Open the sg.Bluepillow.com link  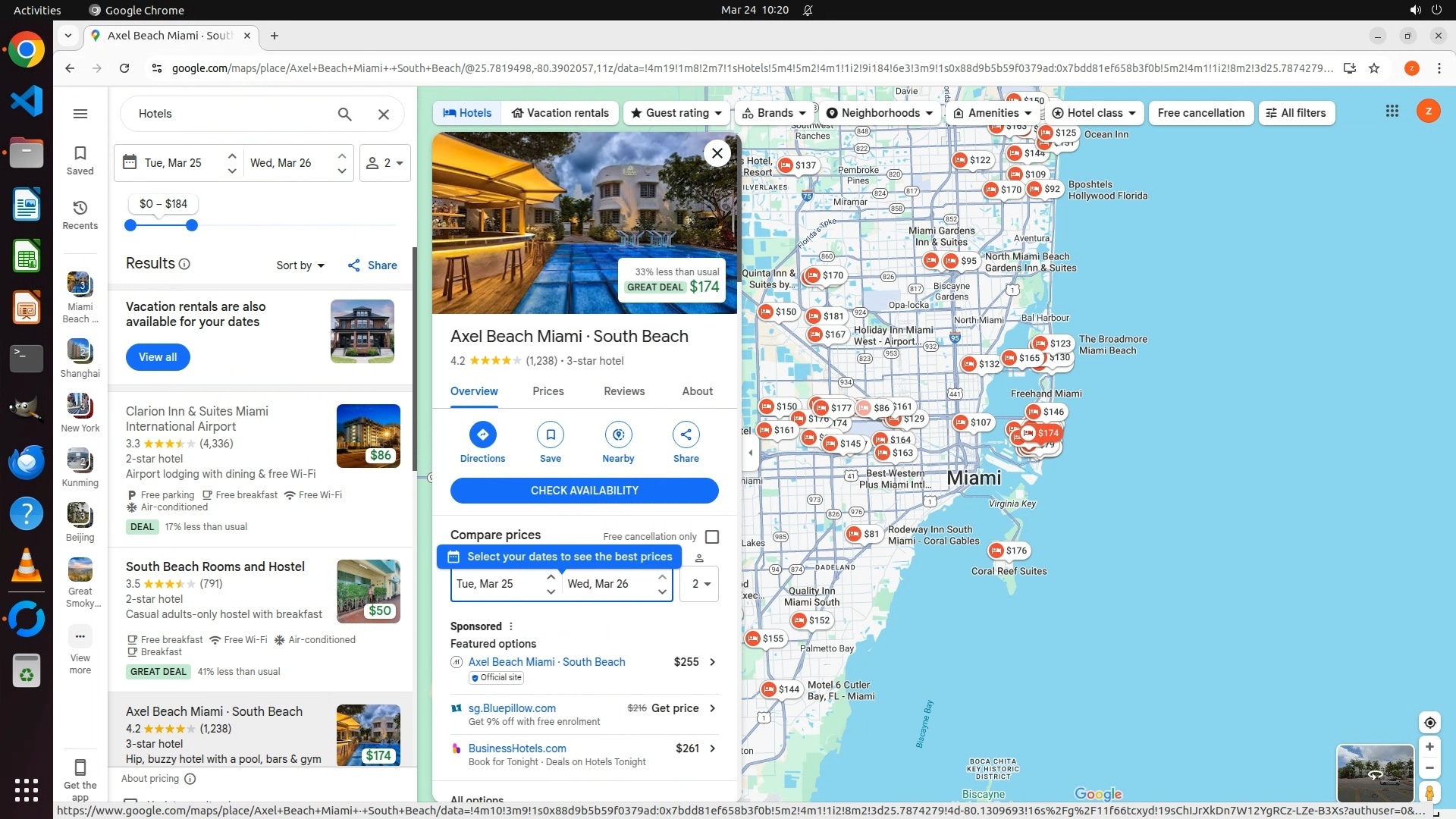pyautogui.click(x=511, y=708)
